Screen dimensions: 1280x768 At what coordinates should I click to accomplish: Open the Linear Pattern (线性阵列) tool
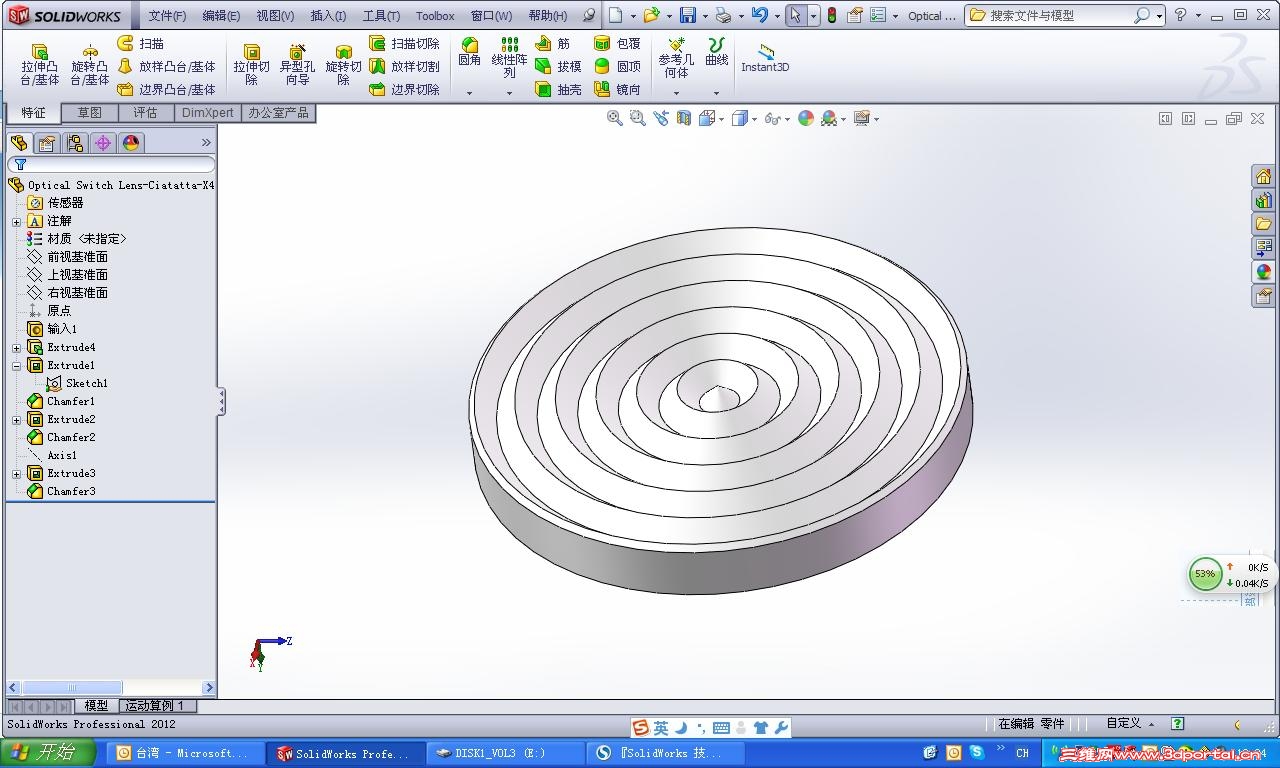coord(509,58)
